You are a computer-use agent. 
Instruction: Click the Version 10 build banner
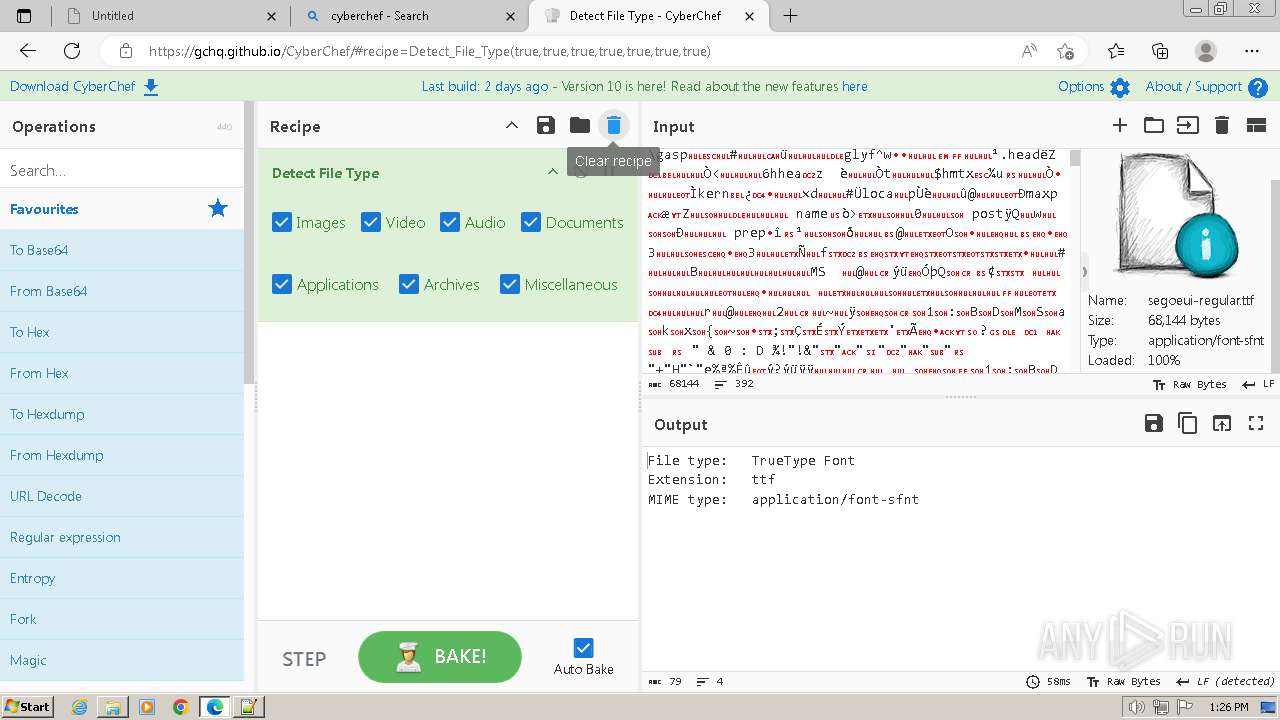tap(644, 87)
